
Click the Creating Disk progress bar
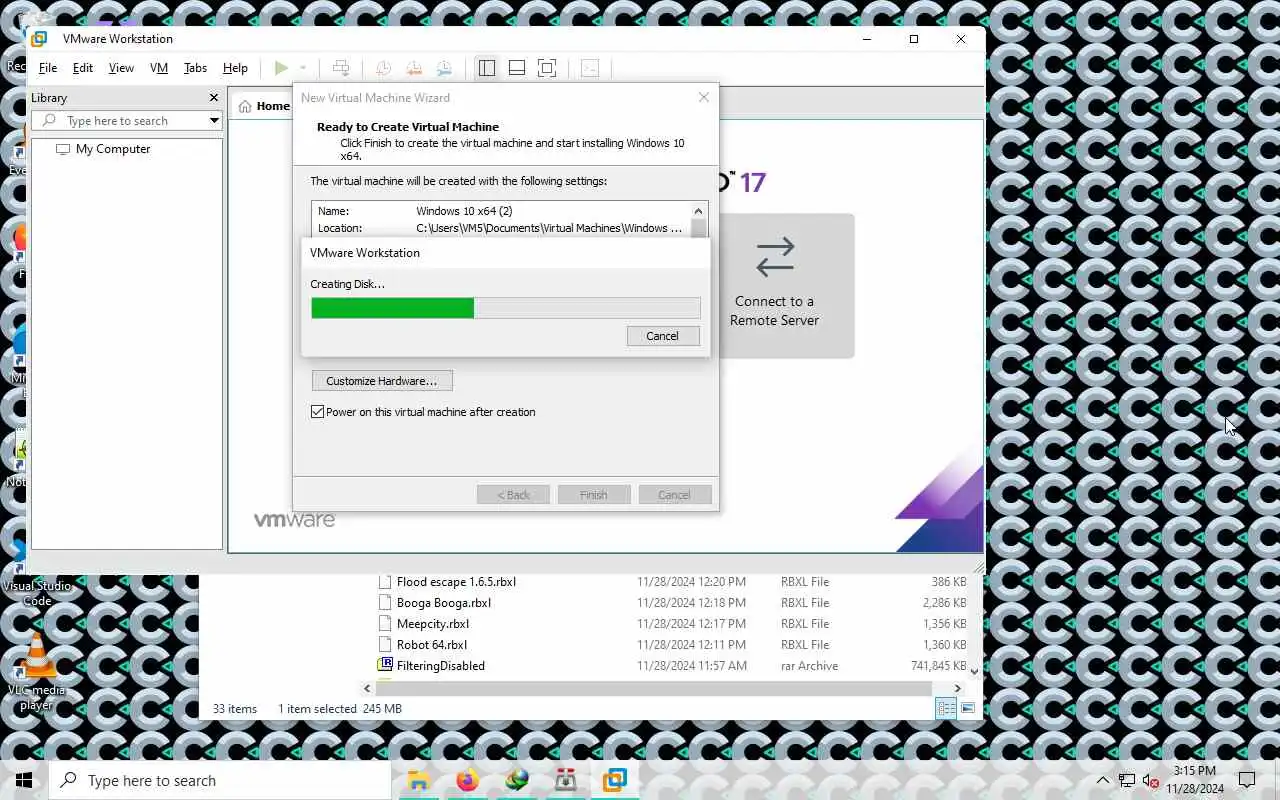pyautogui.click(x=506, y=308)
